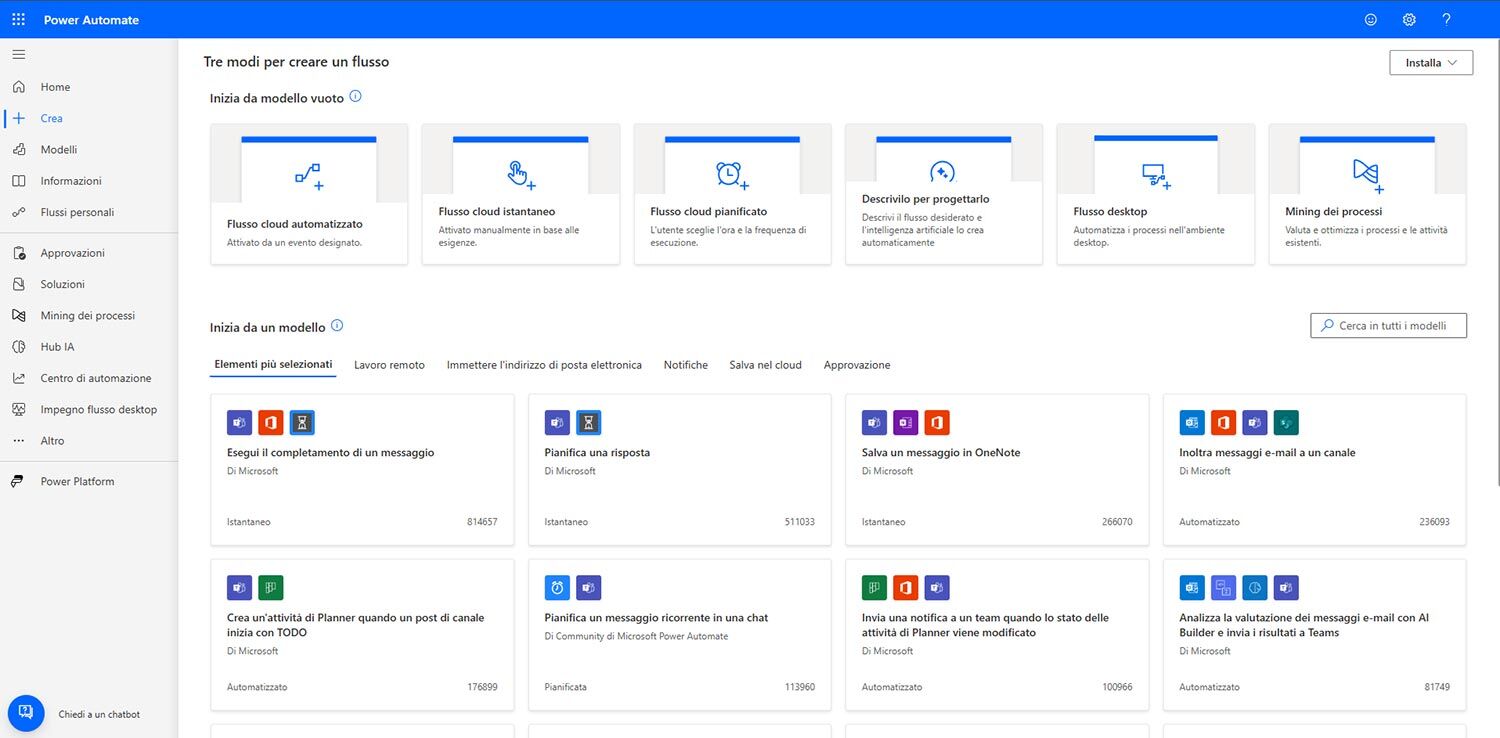Open the app launcher grid icon

tap(17, 19)
